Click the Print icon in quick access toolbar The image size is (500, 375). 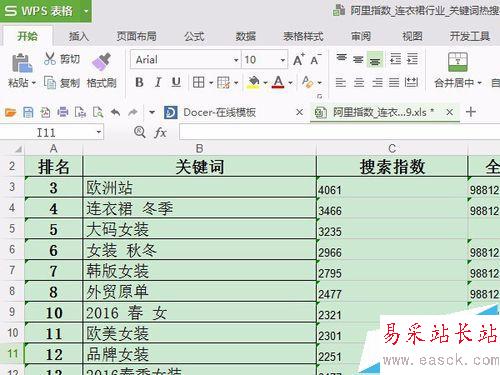click(63, 112)
